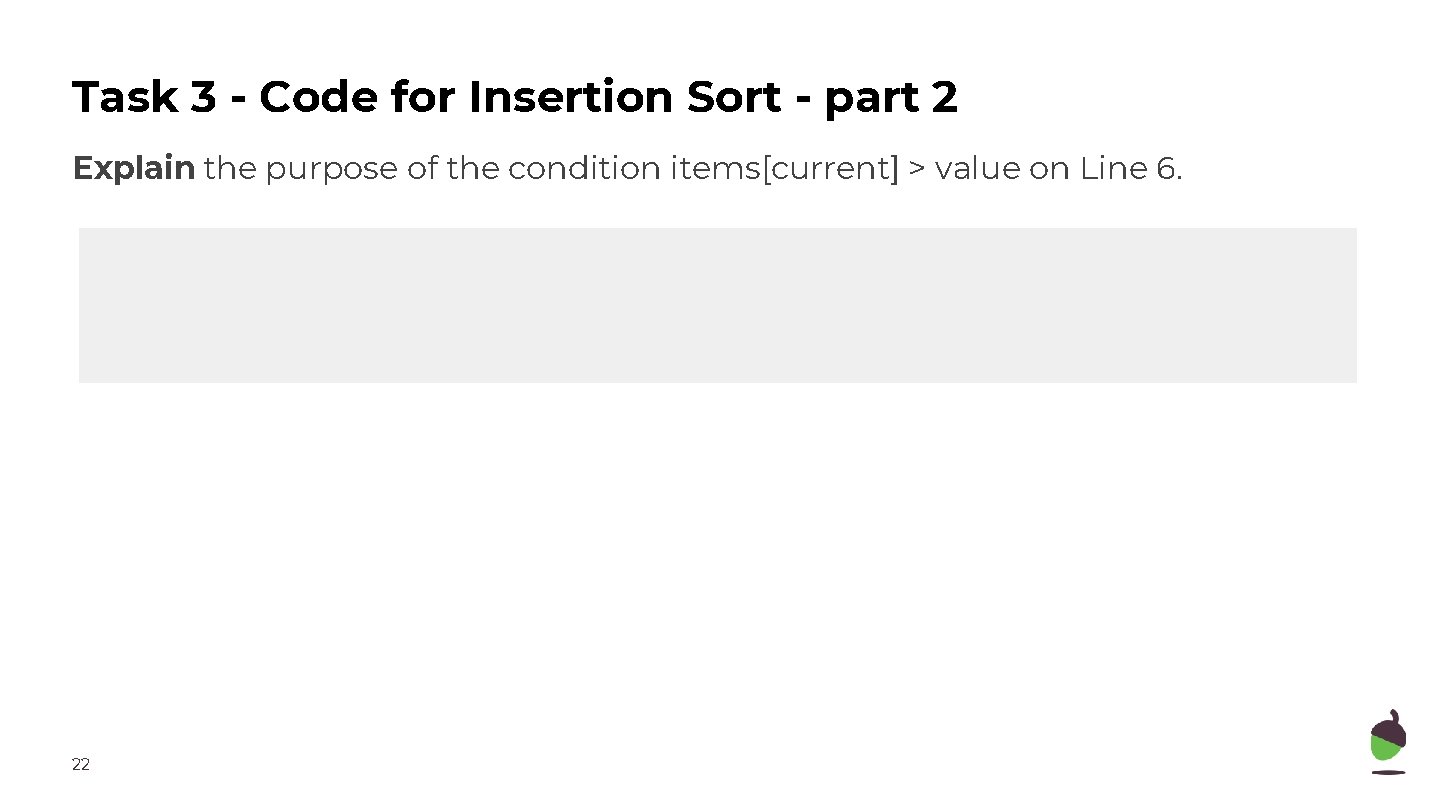Click "Line 6" in the instruction
This screenshot has width=1440, height=810.
point(1127,169)
